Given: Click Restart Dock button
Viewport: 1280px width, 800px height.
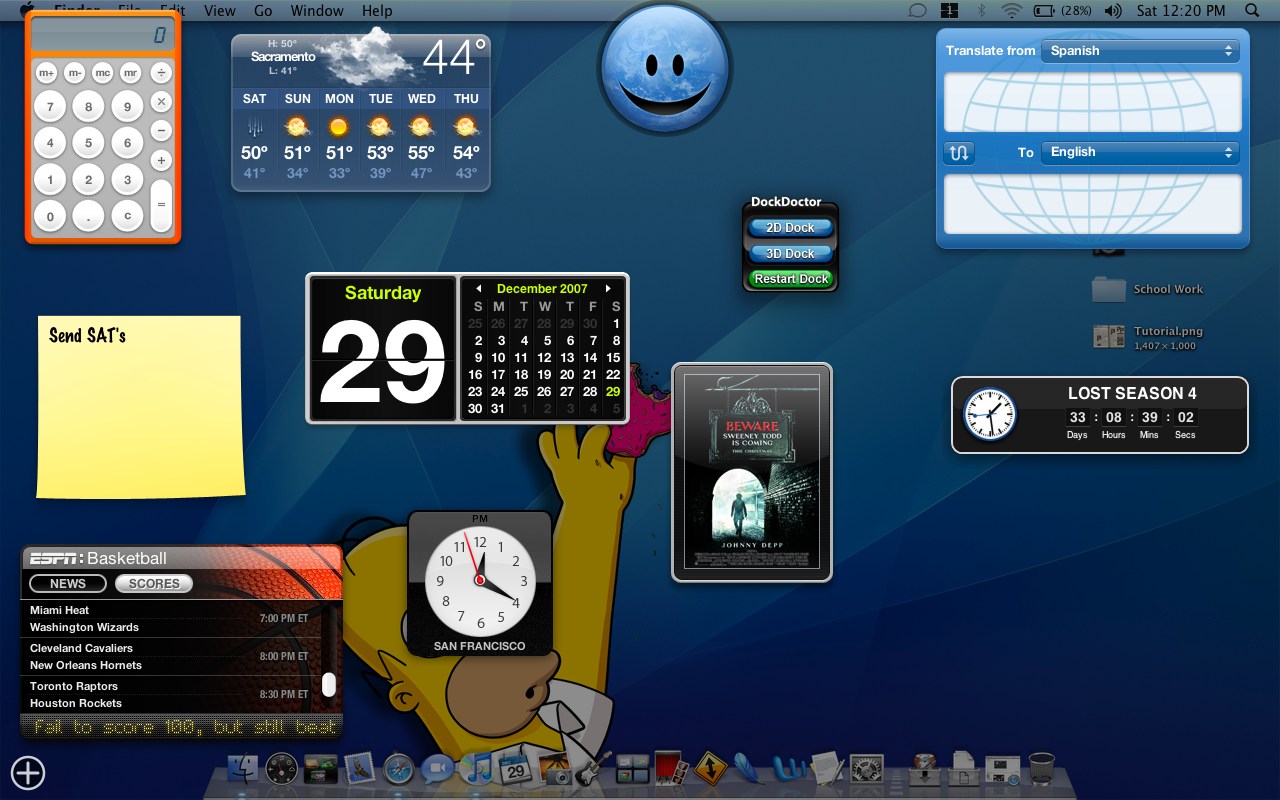Looking at the screenshot, I should tap(791, 279).
